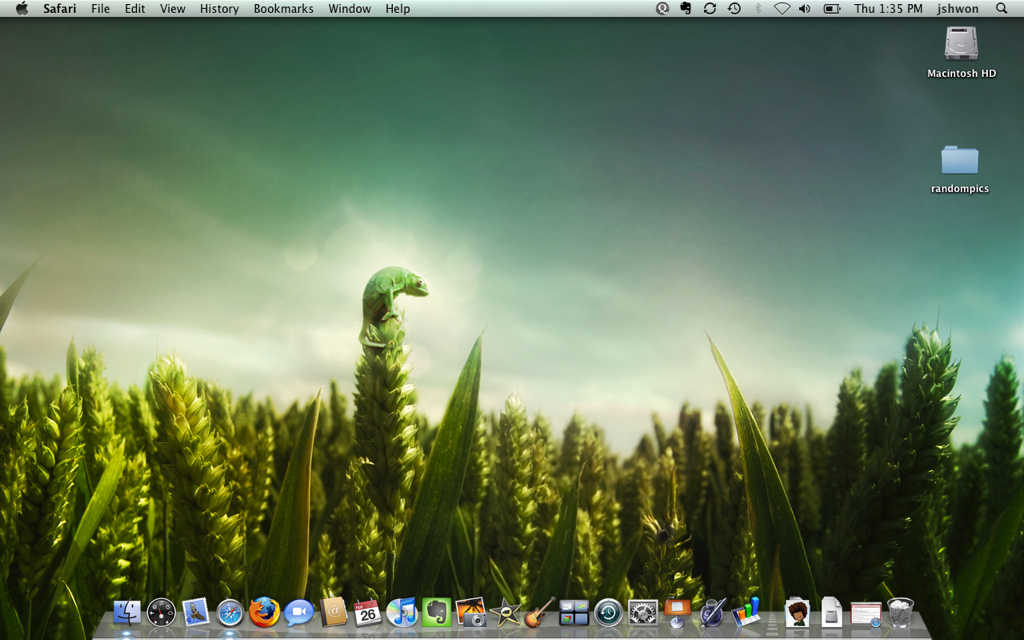
Task: Open Finder from the dock
Action: click(127, 613)
